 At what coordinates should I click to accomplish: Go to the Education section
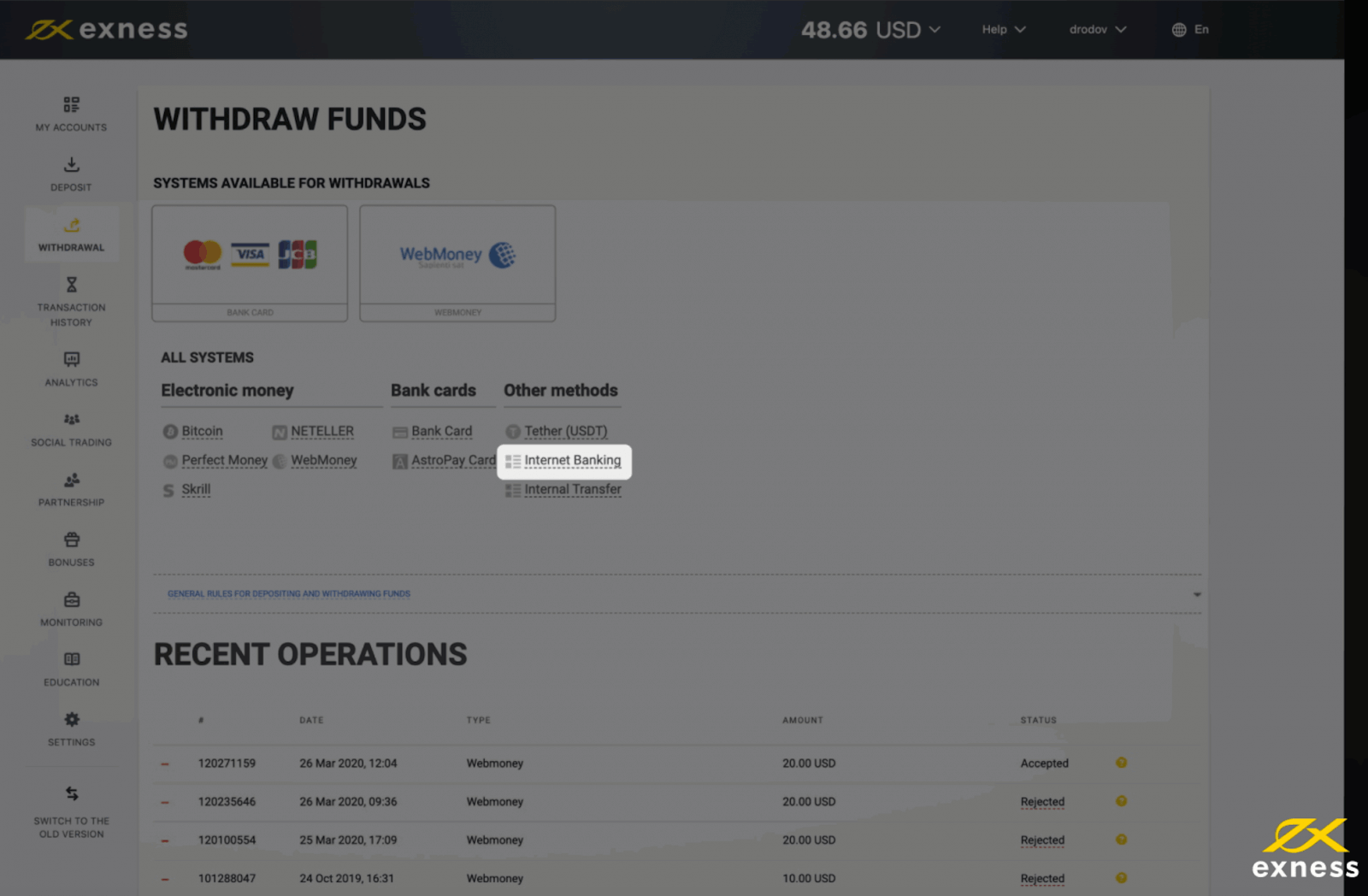pos(71,669)
